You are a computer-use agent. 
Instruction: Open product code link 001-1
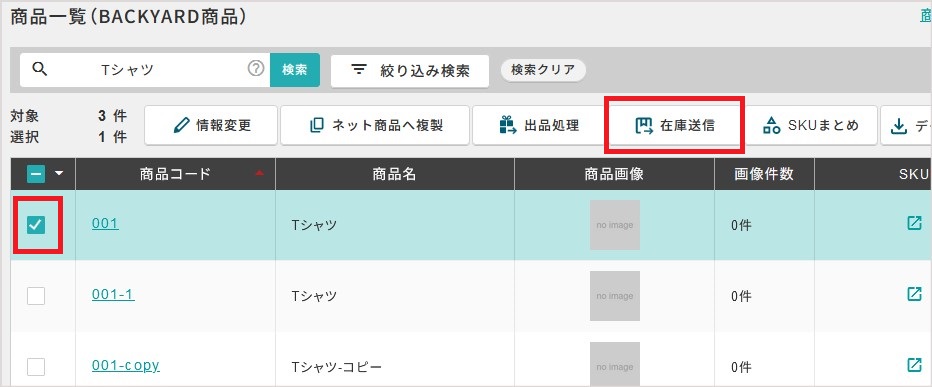pos(113,294)
